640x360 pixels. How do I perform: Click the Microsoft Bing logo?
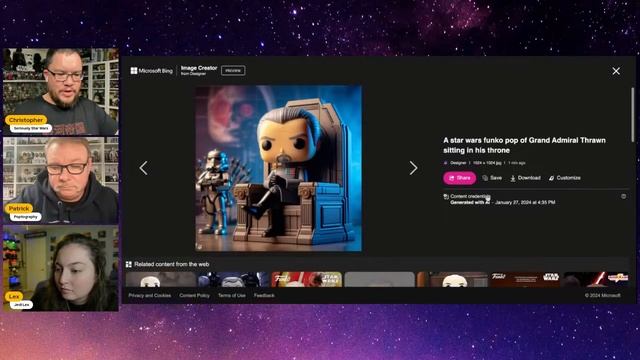tap(151, 71)
